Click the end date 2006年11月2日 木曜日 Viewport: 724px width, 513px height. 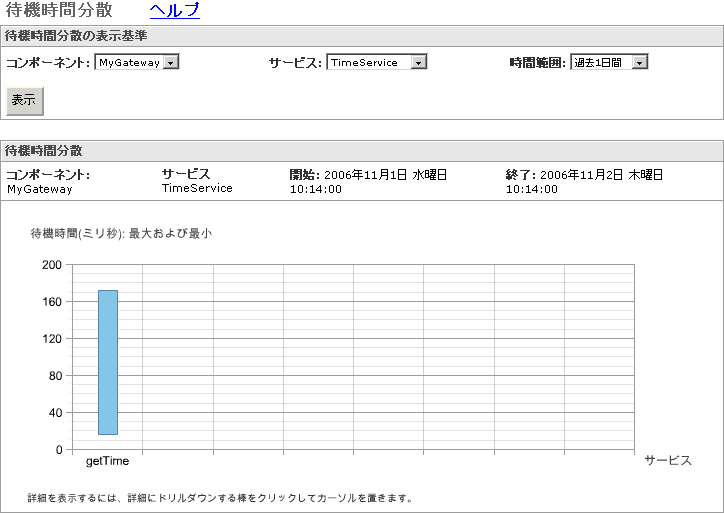tap(601, 175)
